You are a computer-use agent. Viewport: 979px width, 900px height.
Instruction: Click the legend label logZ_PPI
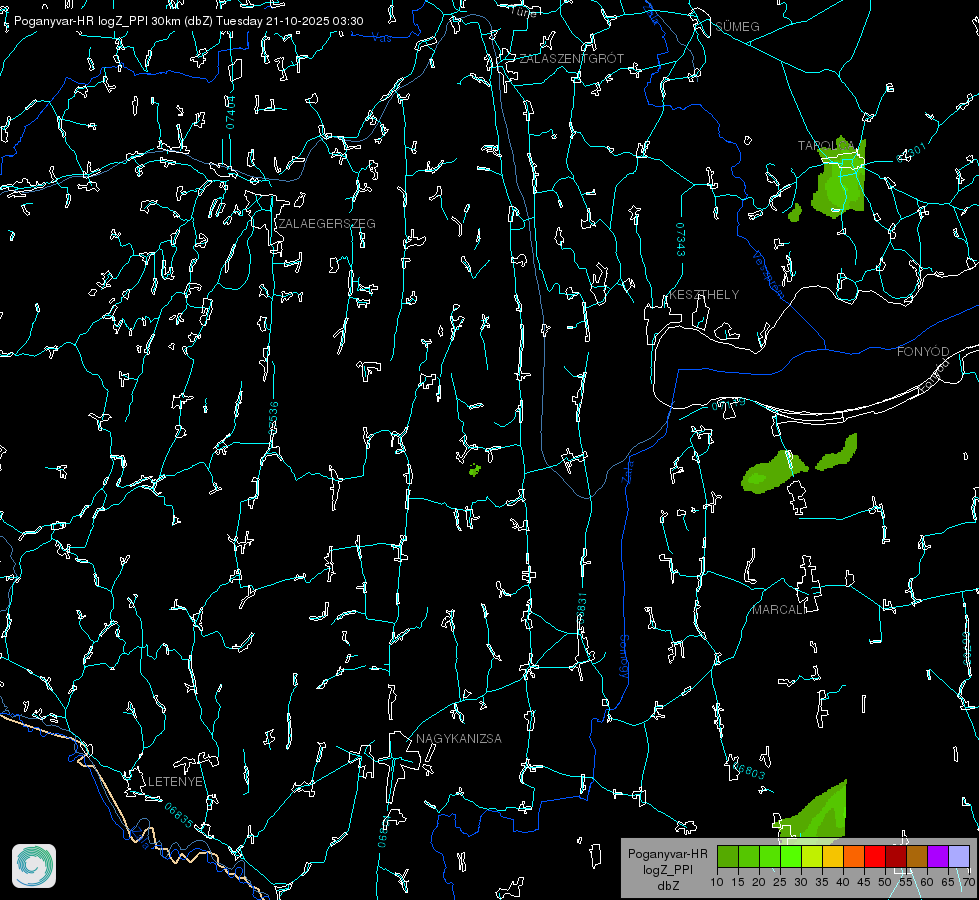click(x=667, y=869)
